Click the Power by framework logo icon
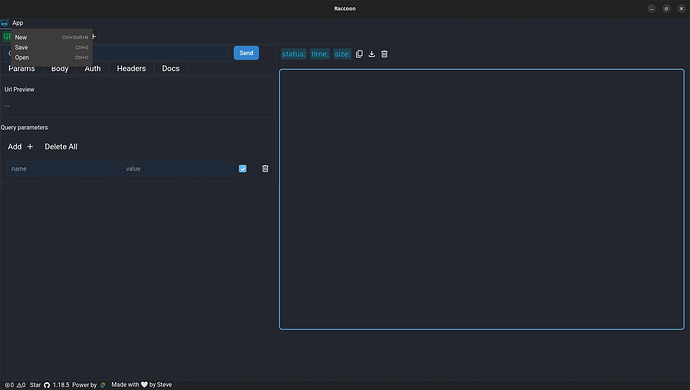690x390 pixels. point(103,385)
